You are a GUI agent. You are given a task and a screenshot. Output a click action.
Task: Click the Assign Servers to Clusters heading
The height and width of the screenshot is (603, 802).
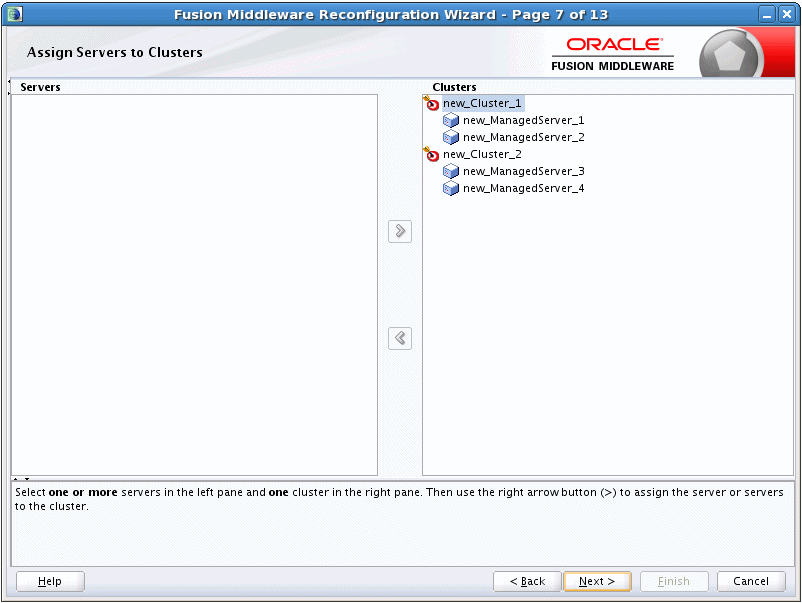tap(115, 52)
